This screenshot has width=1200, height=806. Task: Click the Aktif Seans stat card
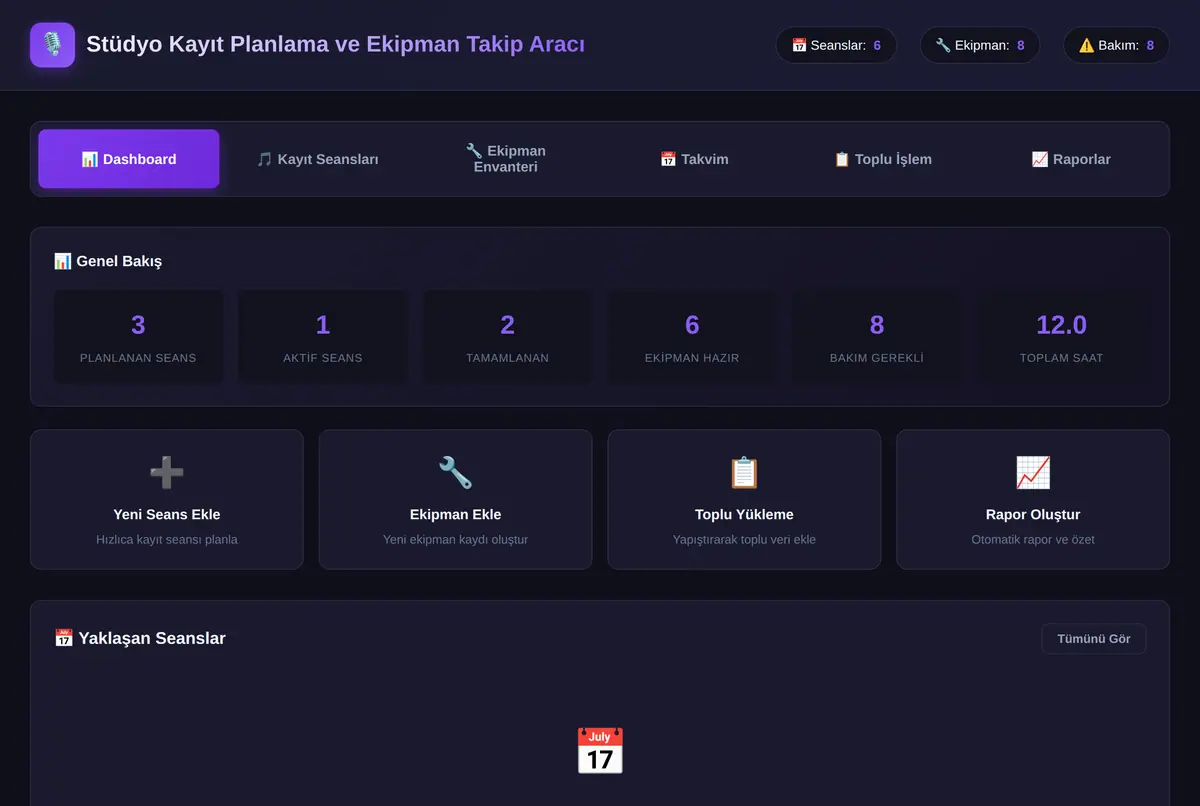pyautogui.click(x=323, y=336)
